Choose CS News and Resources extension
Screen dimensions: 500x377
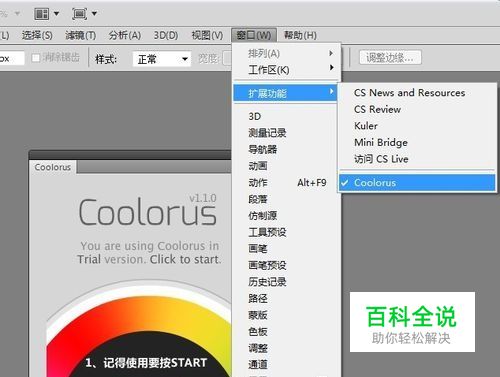click(x=417, y=93)
